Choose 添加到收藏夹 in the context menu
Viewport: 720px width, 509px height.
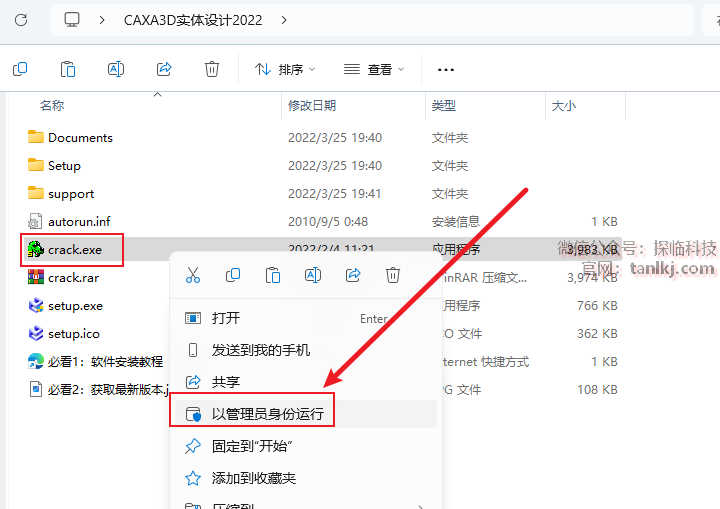(304, 479)
